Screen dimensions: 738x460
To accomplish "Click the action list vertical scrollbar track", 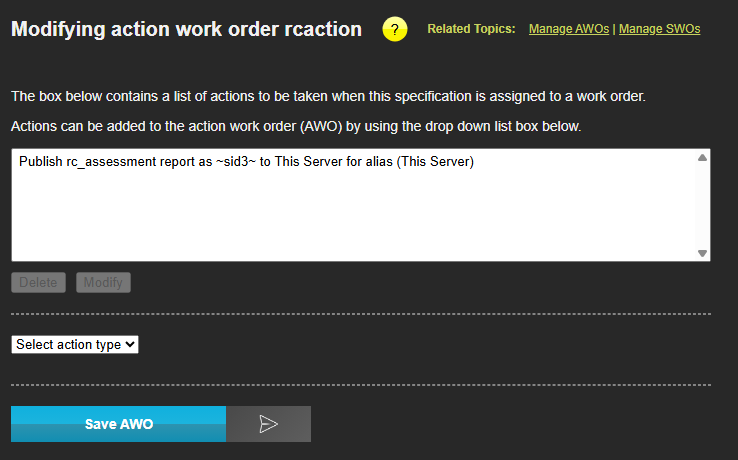I will pos(702,205).
